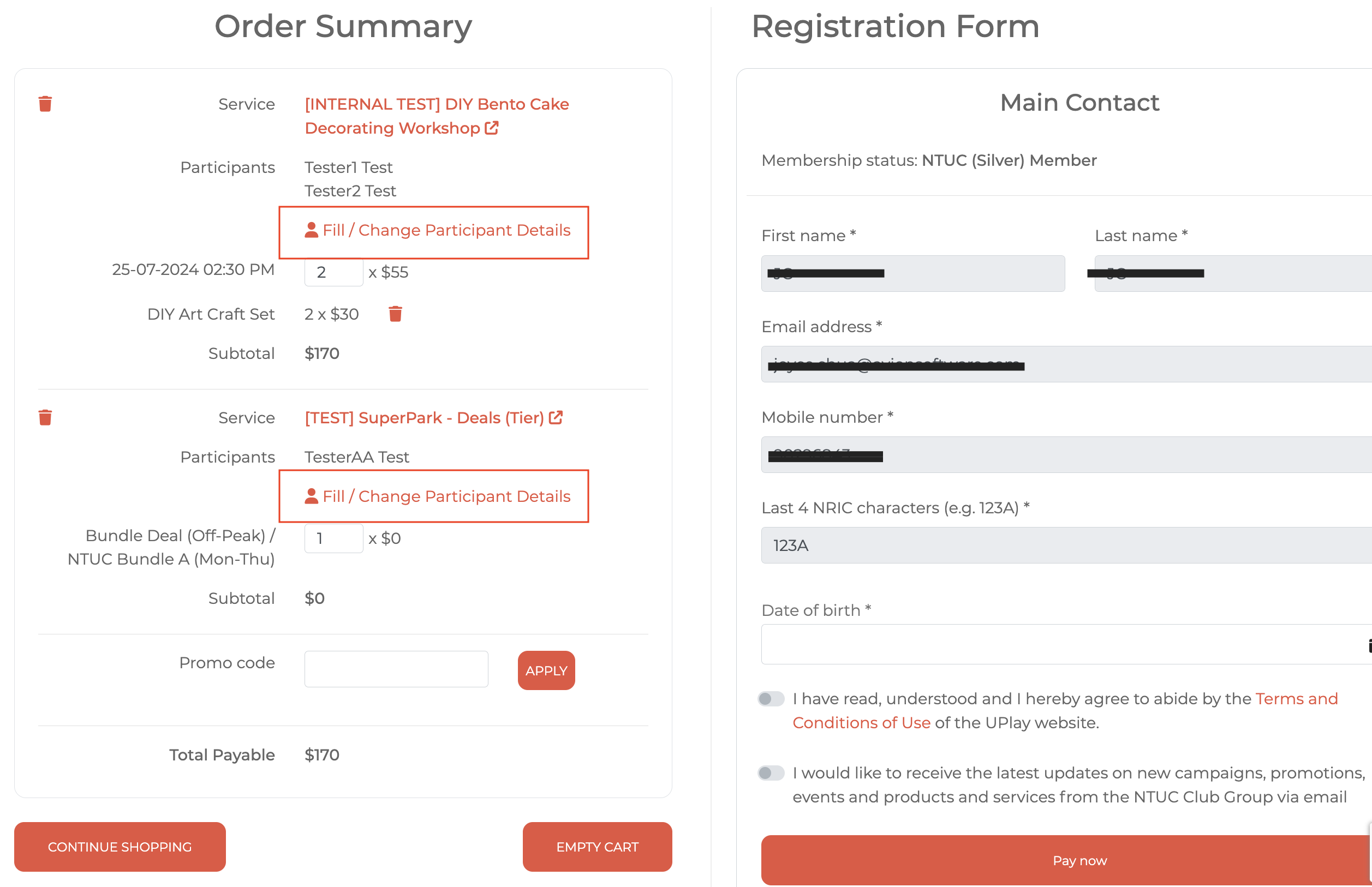Delete the SuperPark Deals service from cart
This screenshot has height=887, width=1372.
coord(45,417)
